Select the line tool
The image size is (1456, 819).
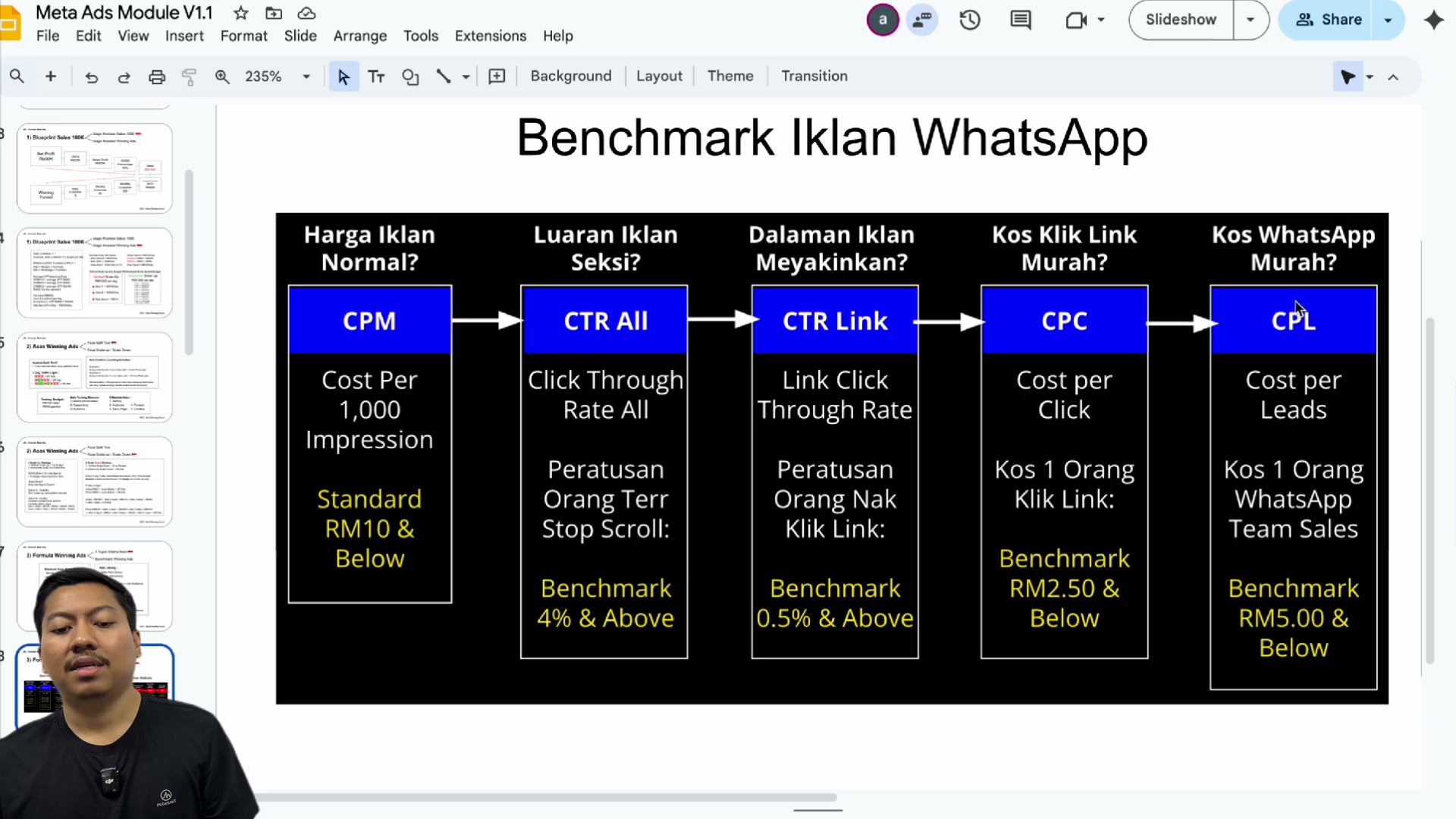click(x=444, y=77)
